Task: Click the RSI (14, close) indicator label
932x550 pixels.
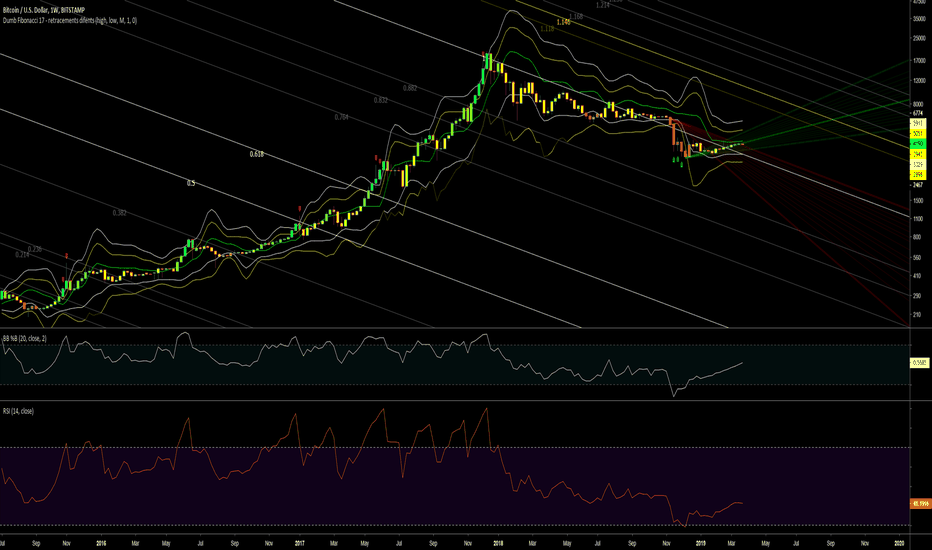Action: point(18,411)
